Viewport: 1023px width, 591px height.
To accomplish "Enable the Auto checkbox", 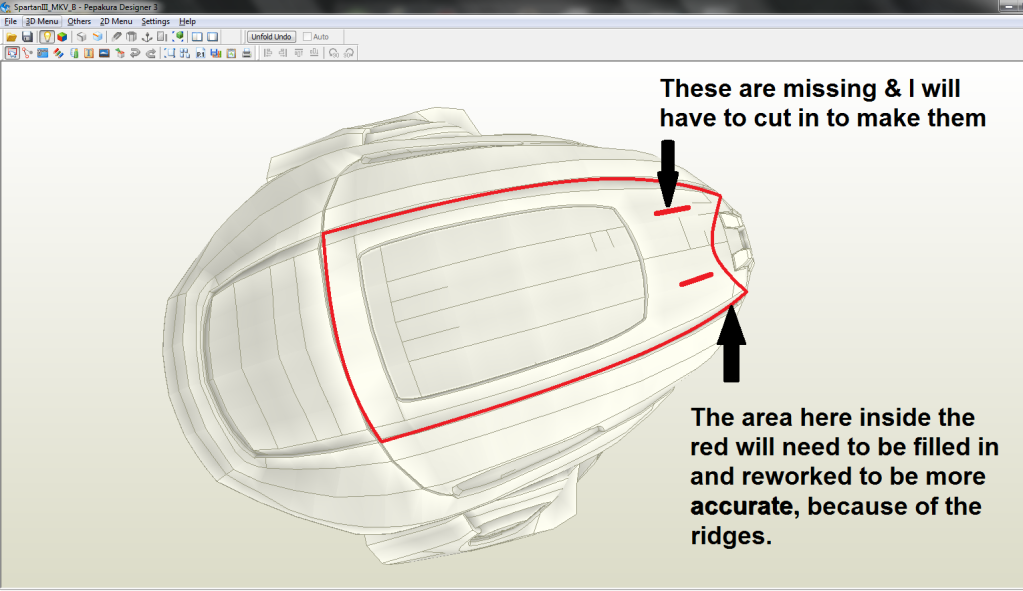I will click(307, 37).
